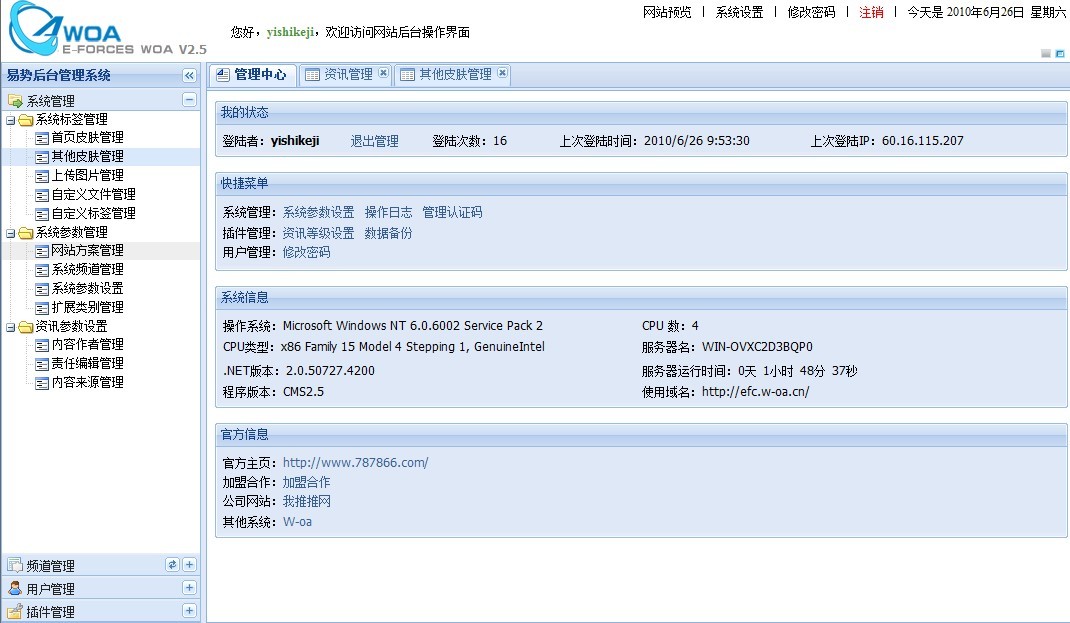Screen dimensions: 1070x623
Task: Open the 数据备份 quick menu link
Action: pyautogui.click(x=388, y=233)
